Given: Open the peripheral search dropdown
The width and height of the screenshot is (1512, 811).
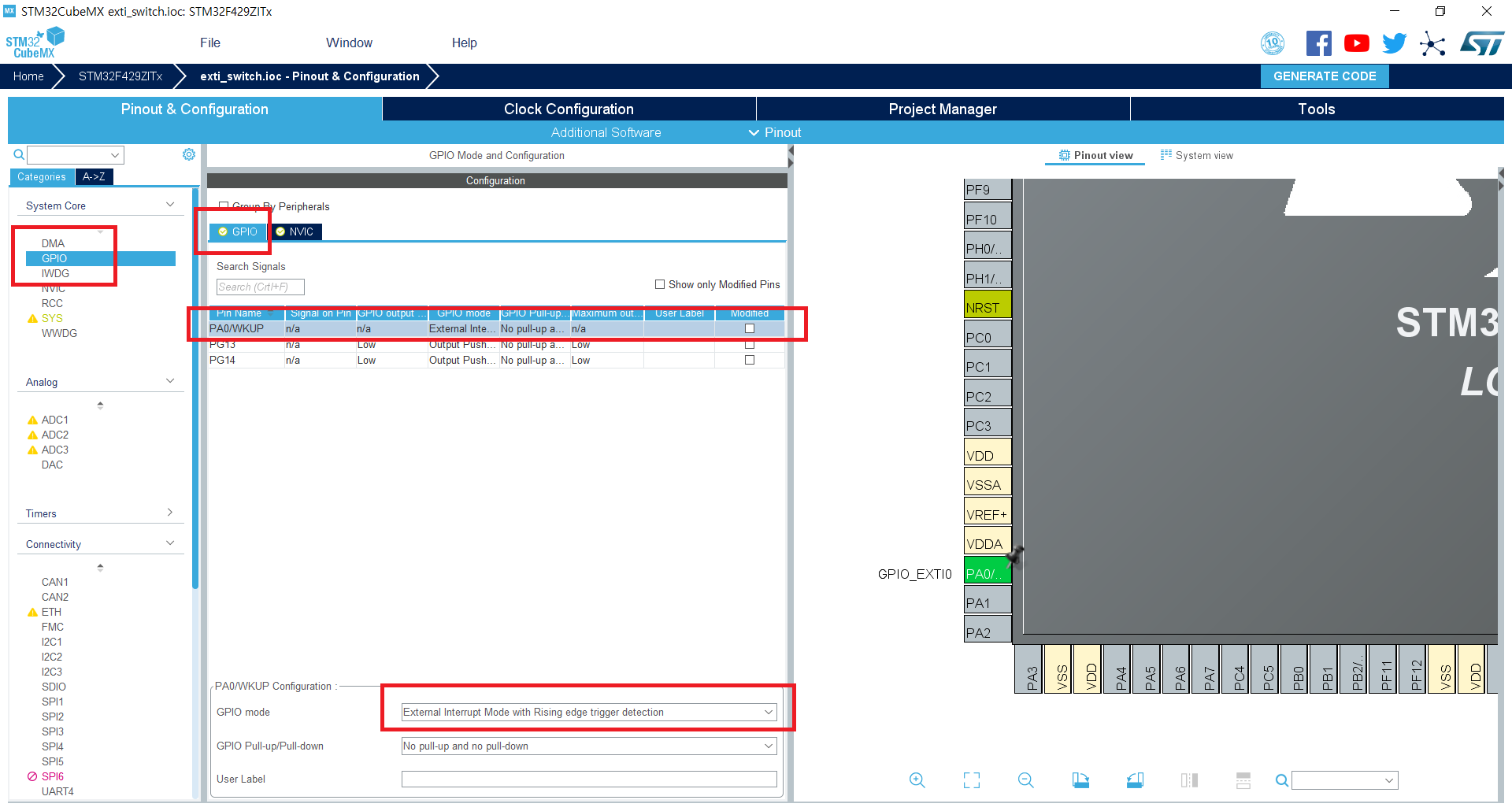Looking at the screenshot, I should [x=115, y=155].
